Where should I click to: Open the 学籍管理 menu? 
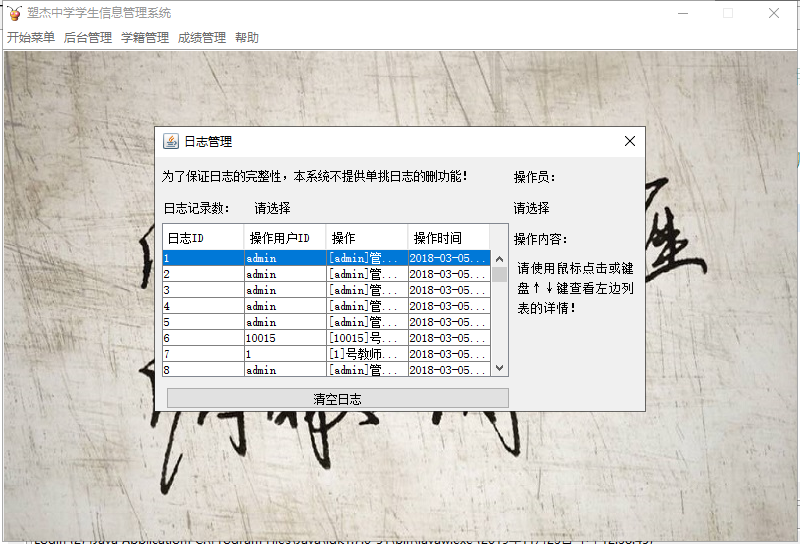[x=145, y=37]
